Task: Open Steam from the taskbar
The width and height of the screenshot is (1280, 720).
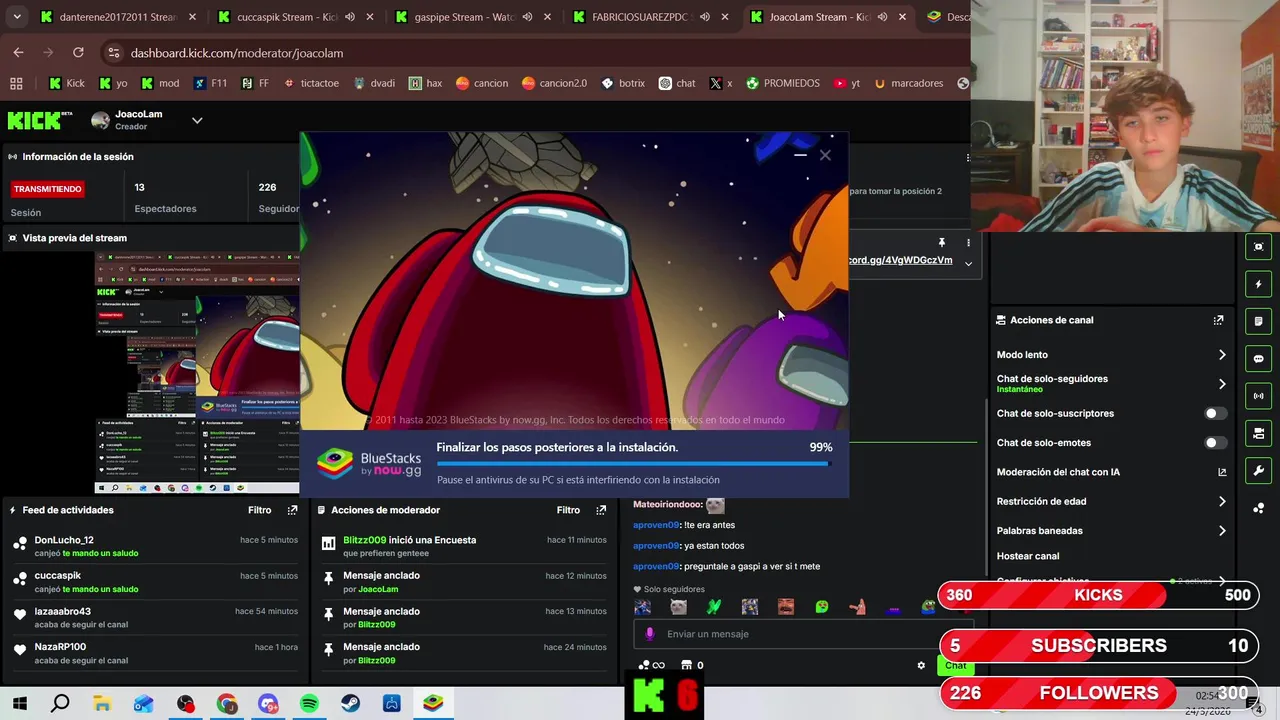Action: (x=350, y=704)
